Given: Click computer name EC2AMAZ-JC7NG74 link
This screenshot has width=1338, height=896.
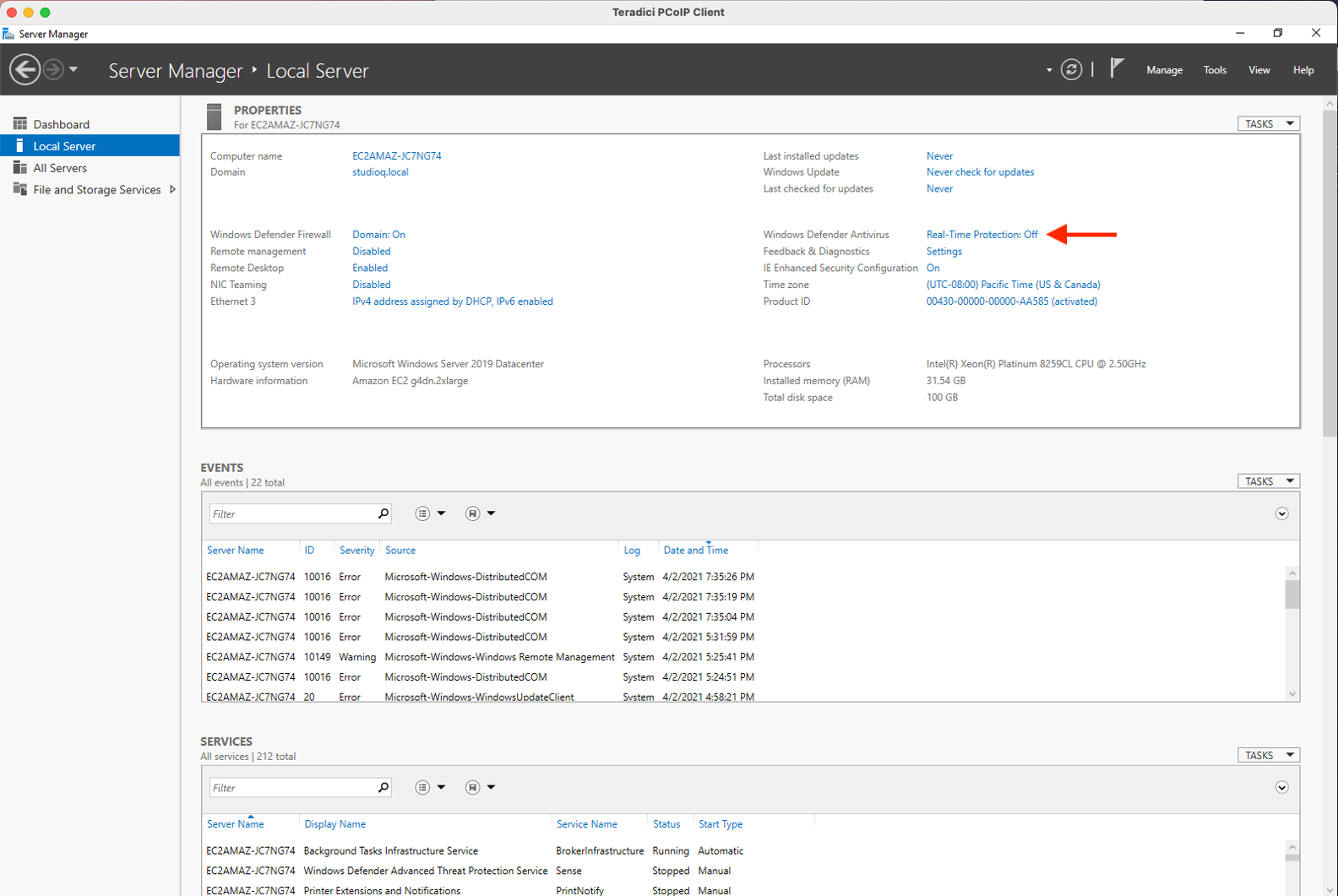Looking at the screenshot, I should coord(397,156).
